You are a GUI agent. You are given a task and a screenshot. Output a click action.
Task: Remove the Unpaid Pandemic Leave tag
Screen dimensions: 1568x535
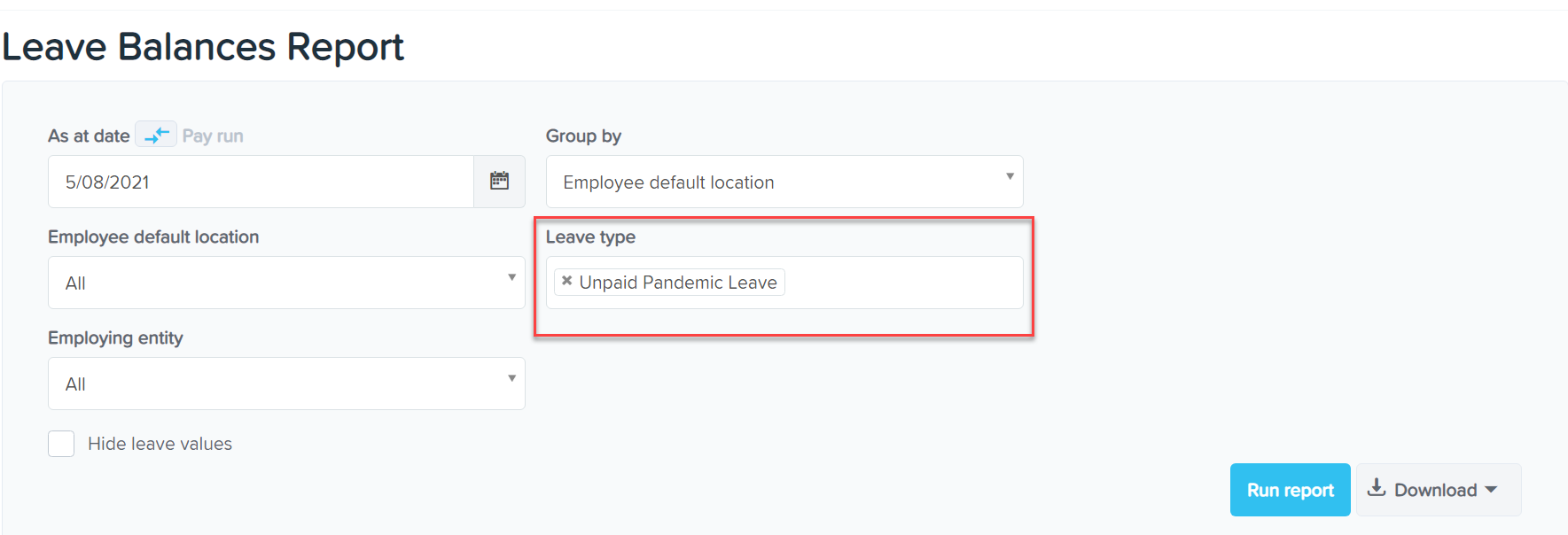tap(566, 281)
